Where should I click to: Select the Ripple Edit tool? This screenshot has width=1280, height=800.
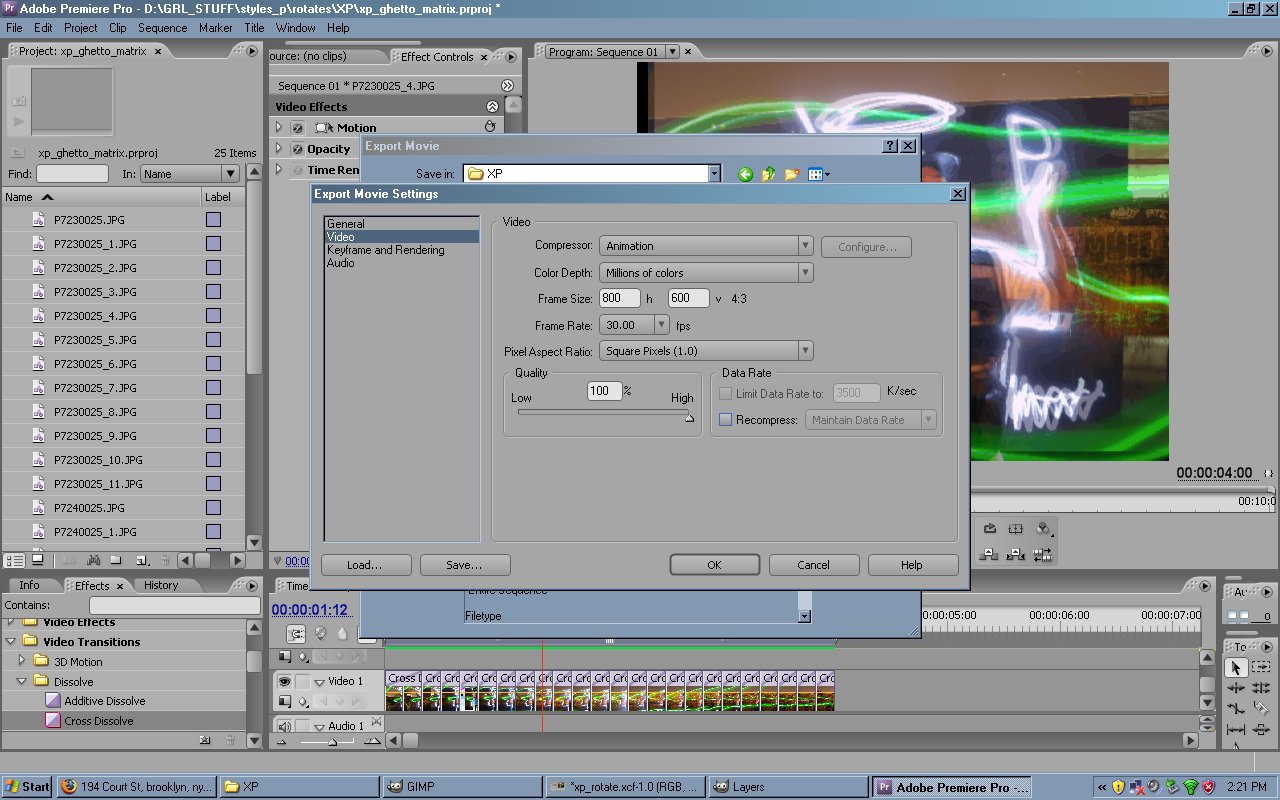pyautogui.click(x=1236, y=688)
